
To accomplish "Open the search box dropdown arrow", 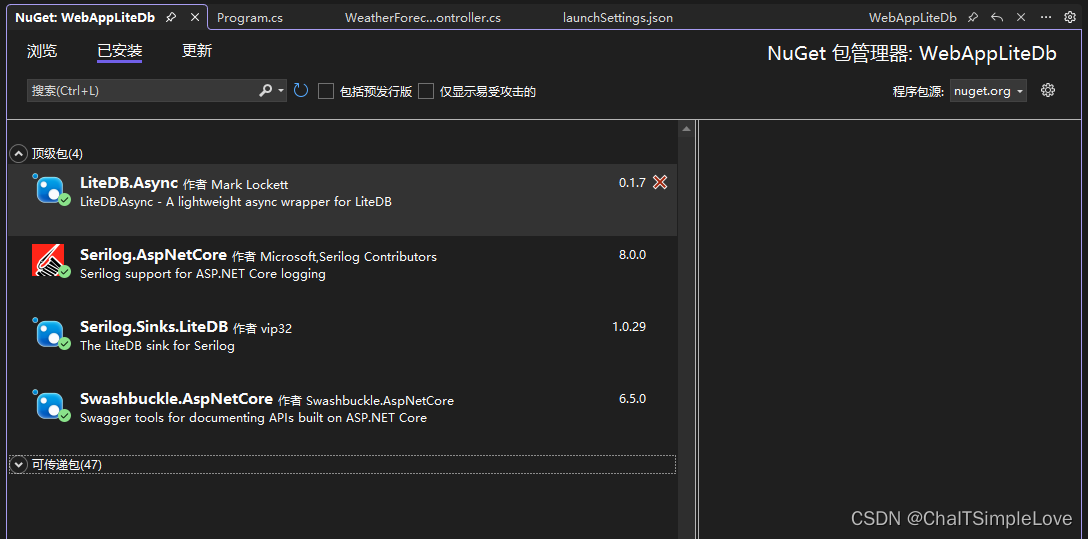I will [x=281, y=91].
